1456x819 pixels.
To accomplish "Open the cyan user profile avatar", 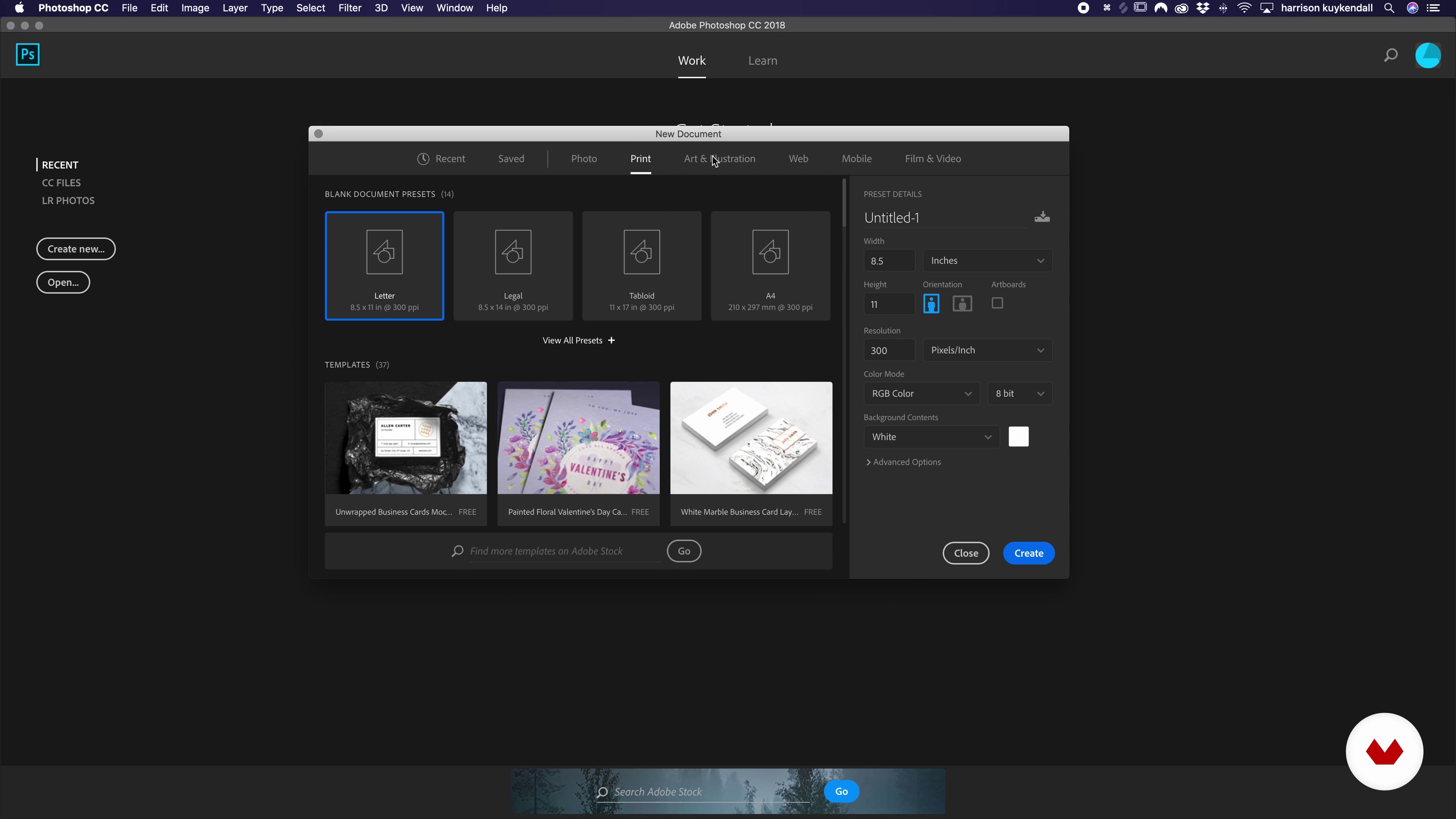I will pyautogui.click(x=1428, y=55).
